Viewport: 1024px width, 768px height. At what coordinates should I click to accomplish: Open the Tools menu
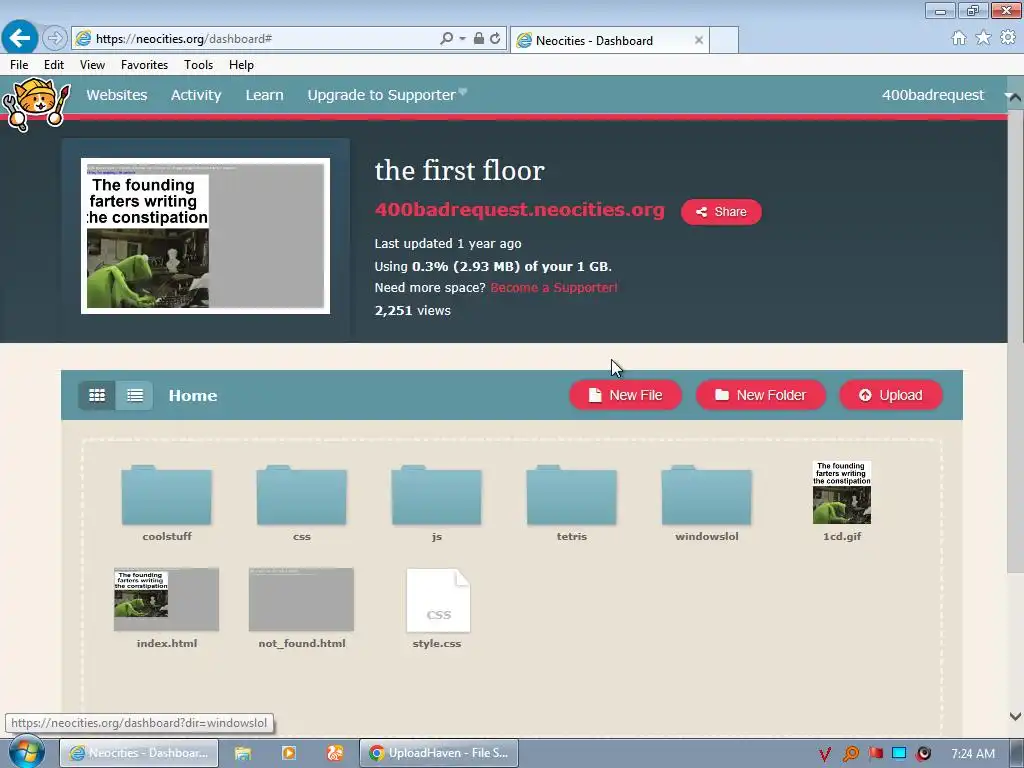(199, 65)
